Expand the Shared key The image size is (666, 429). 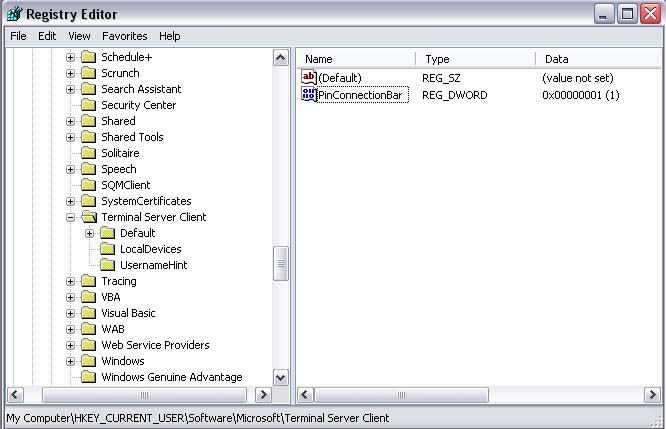pos(71,121)
